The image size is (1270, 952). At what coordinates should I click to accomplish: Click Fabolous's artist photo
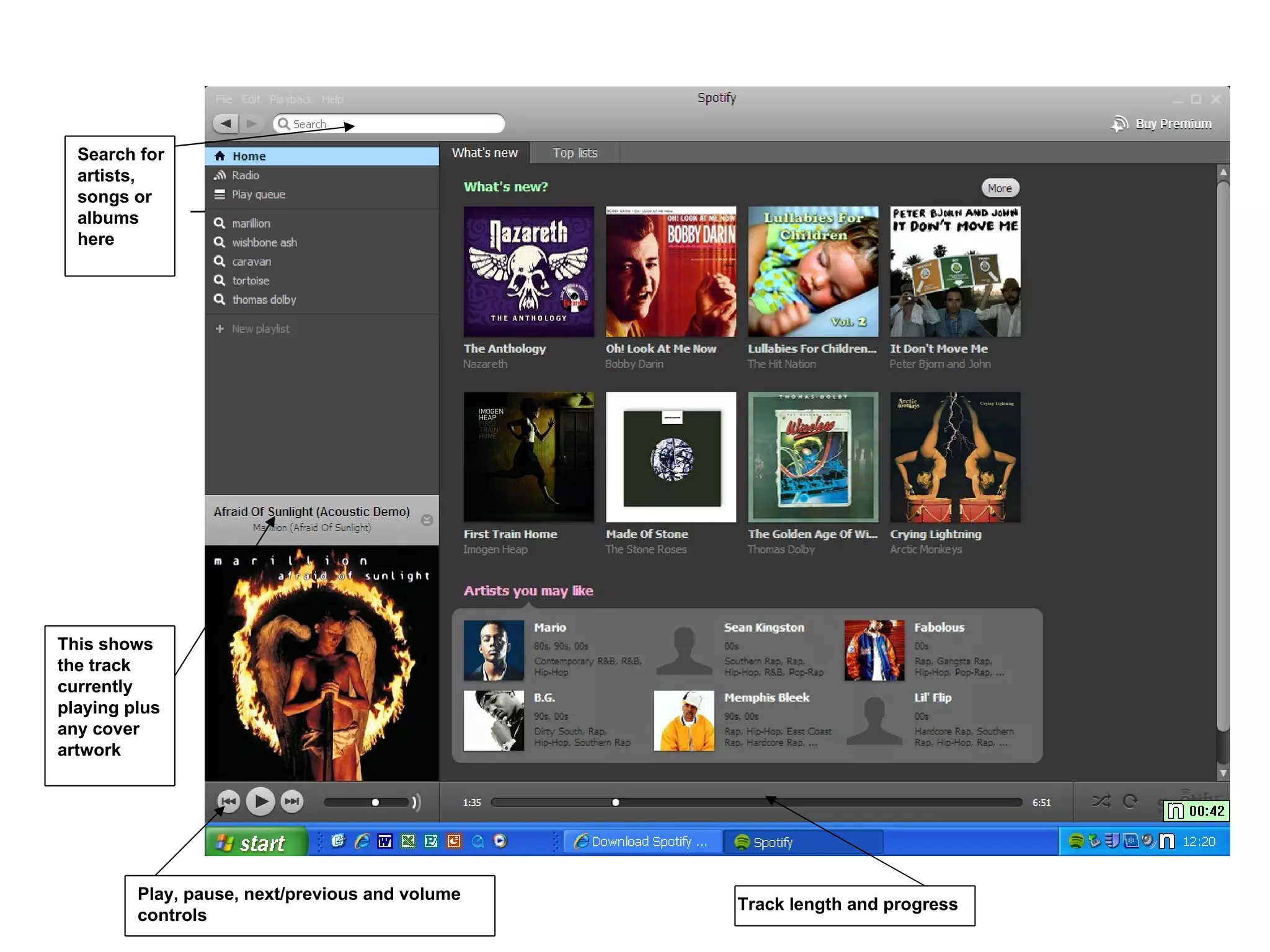(874, 651)
